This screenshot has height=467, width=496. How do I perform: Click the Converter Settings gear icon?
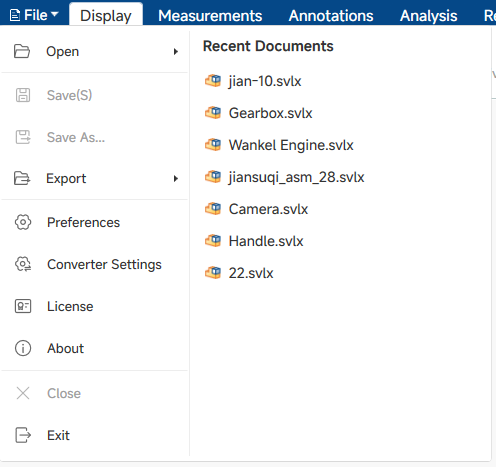(x=23, y=264)
